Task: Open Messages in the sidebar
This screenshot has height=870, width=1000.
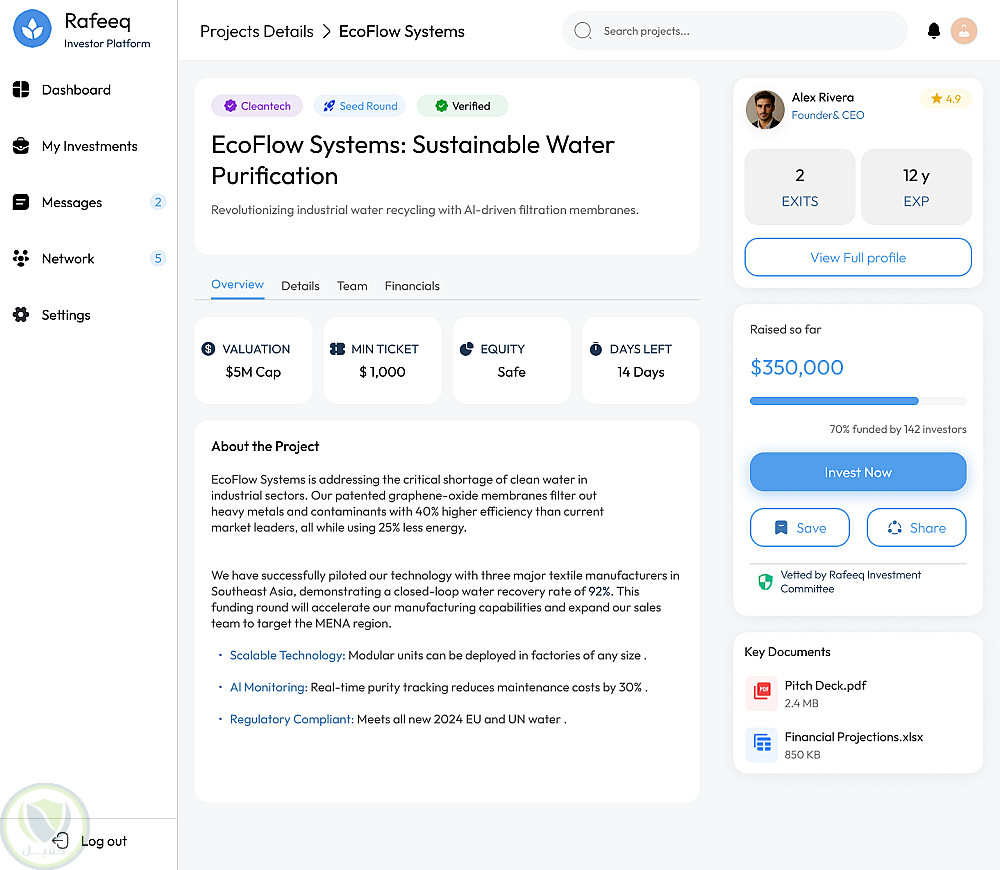Action: click(71, 203)
